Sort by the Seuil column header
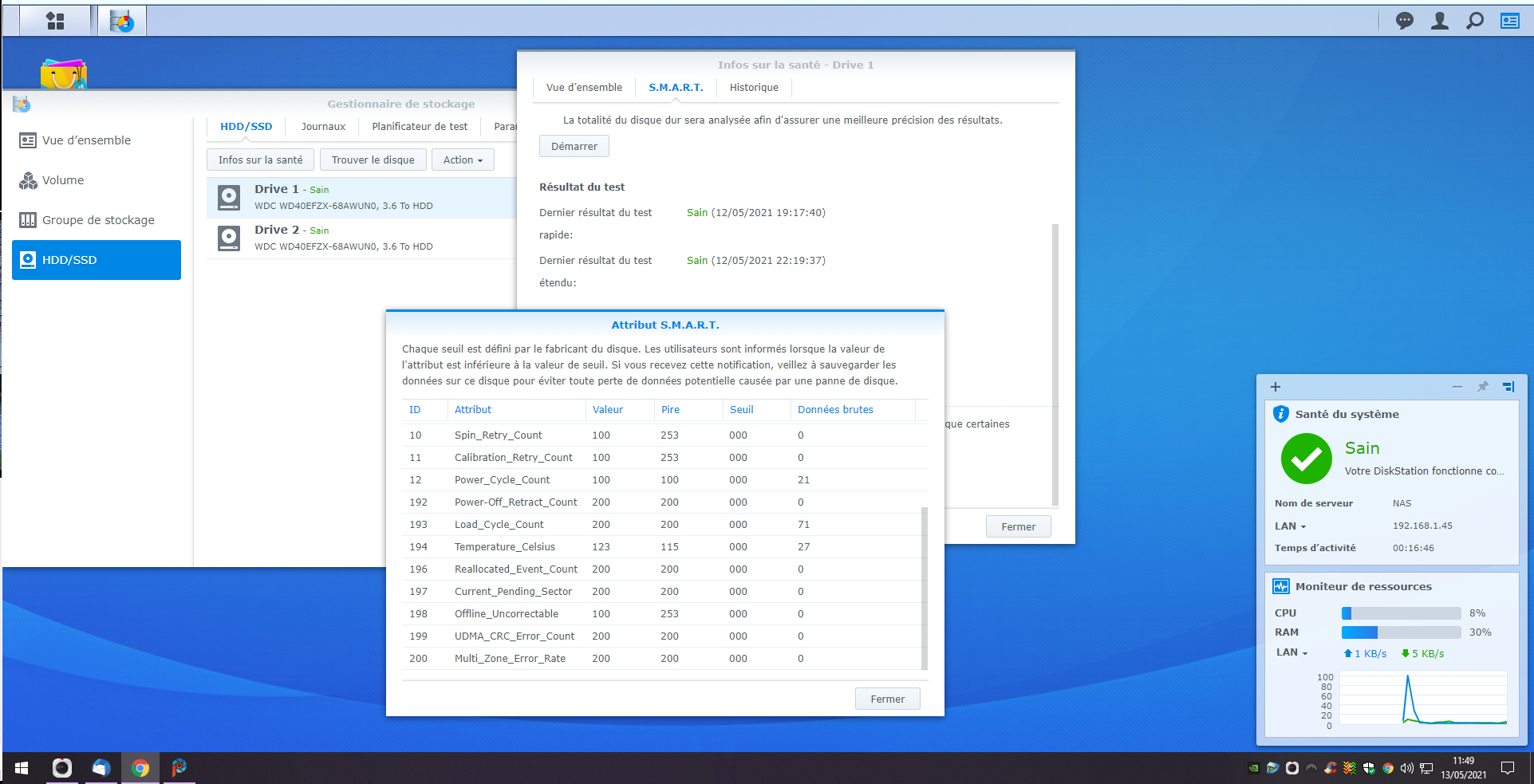This screenshot has height=784, width=1534. (x=756, y=409)
